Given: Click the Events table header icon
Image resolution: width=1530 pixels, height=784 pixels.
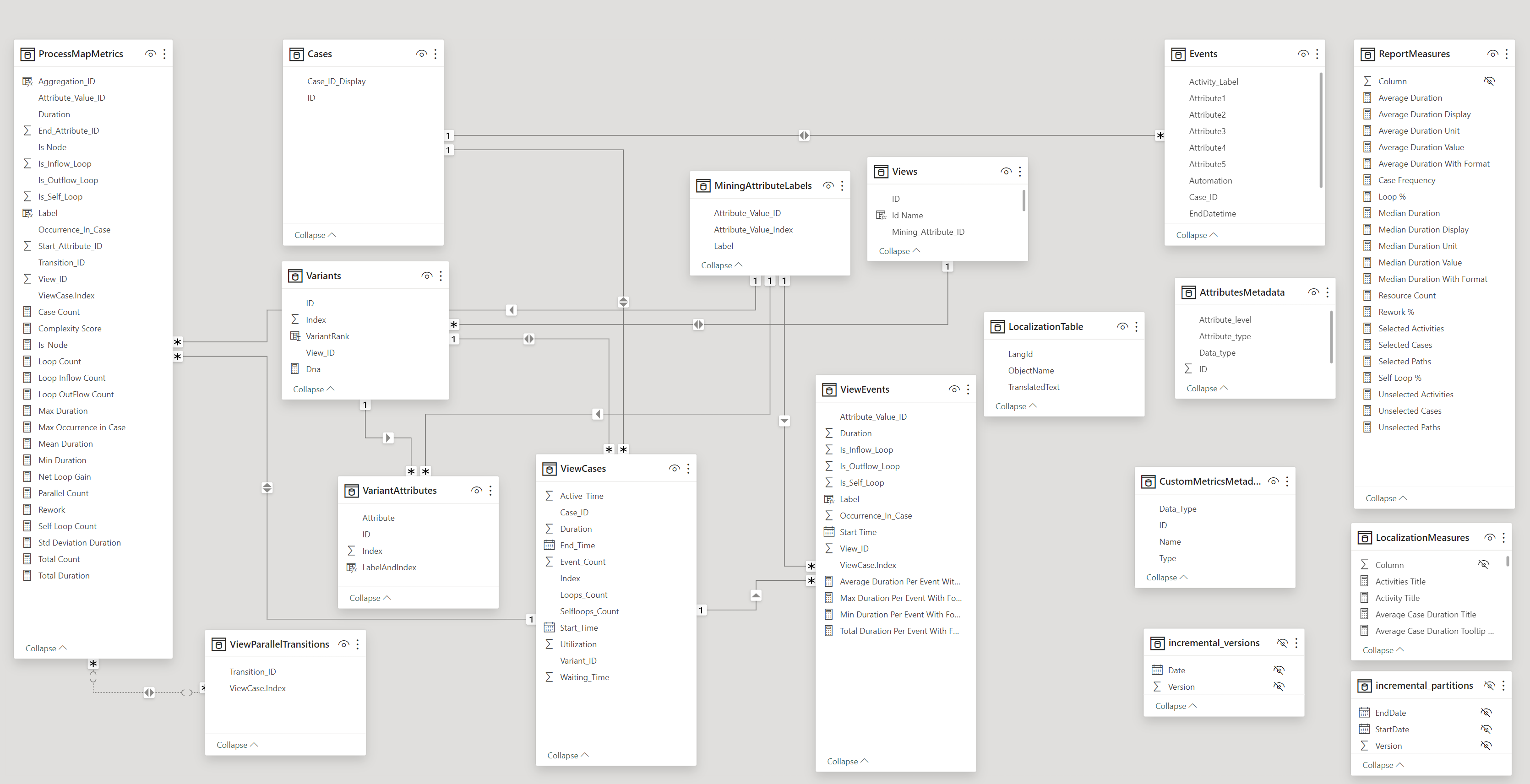Looking at the screenshot, I should [1178, 54].
